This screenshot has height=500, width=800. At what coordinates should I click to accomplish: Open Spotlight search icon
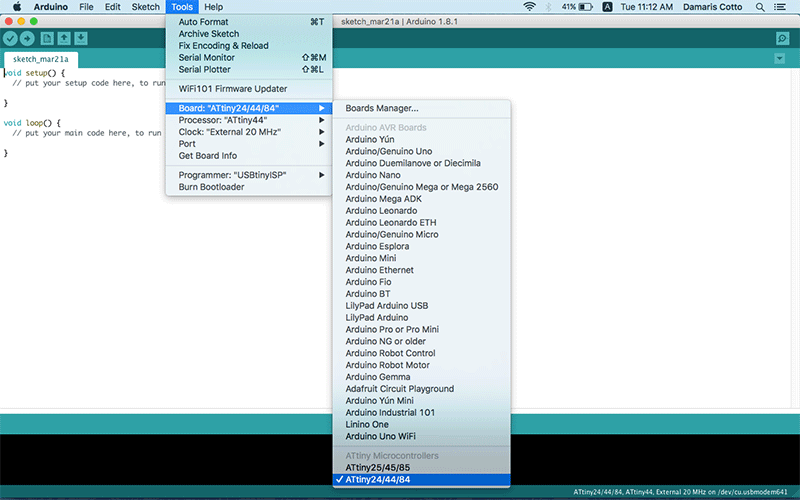point(760,7)
